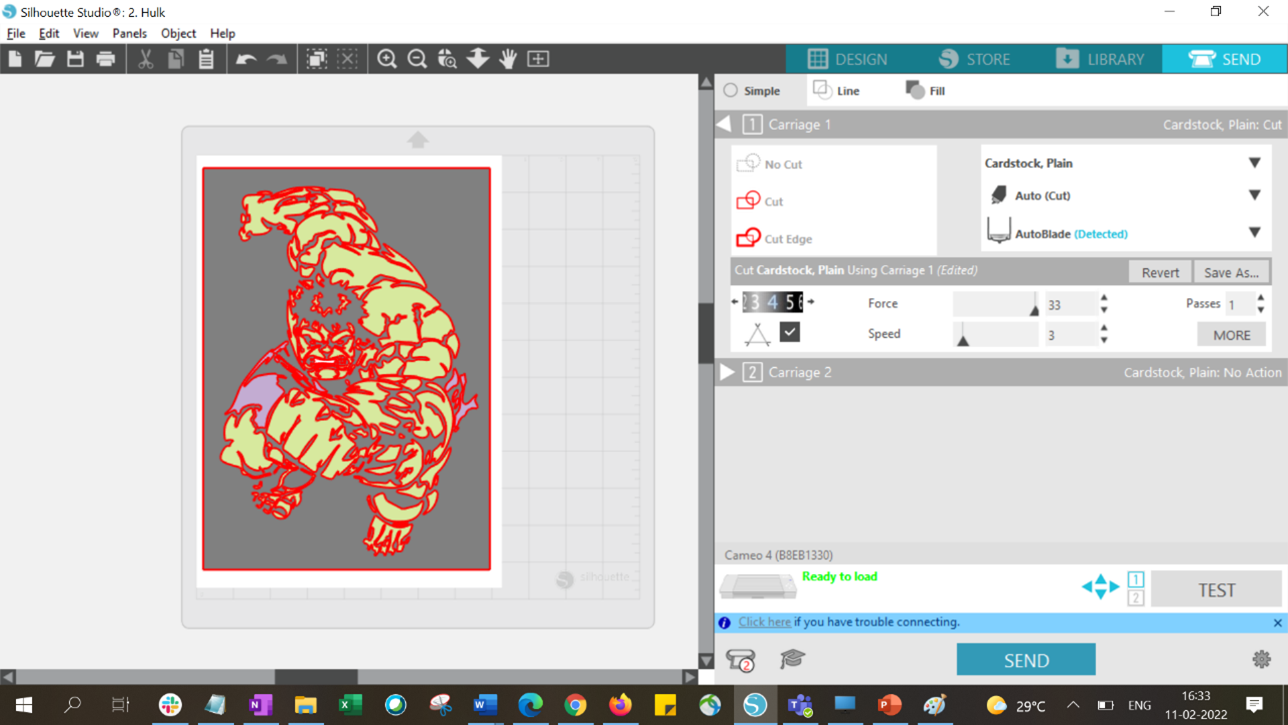
Task: Click the Speed slider track
Action: 996,334
